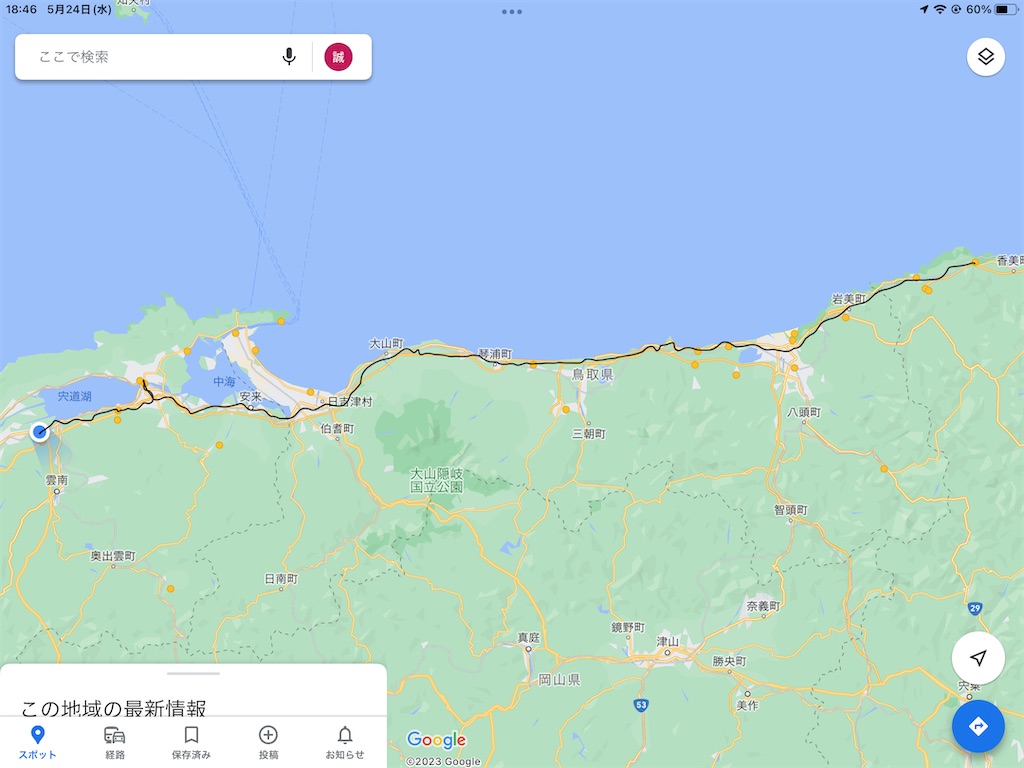Start directions with the blue route button
This screenshot has width=1024, height=768.
978,726
